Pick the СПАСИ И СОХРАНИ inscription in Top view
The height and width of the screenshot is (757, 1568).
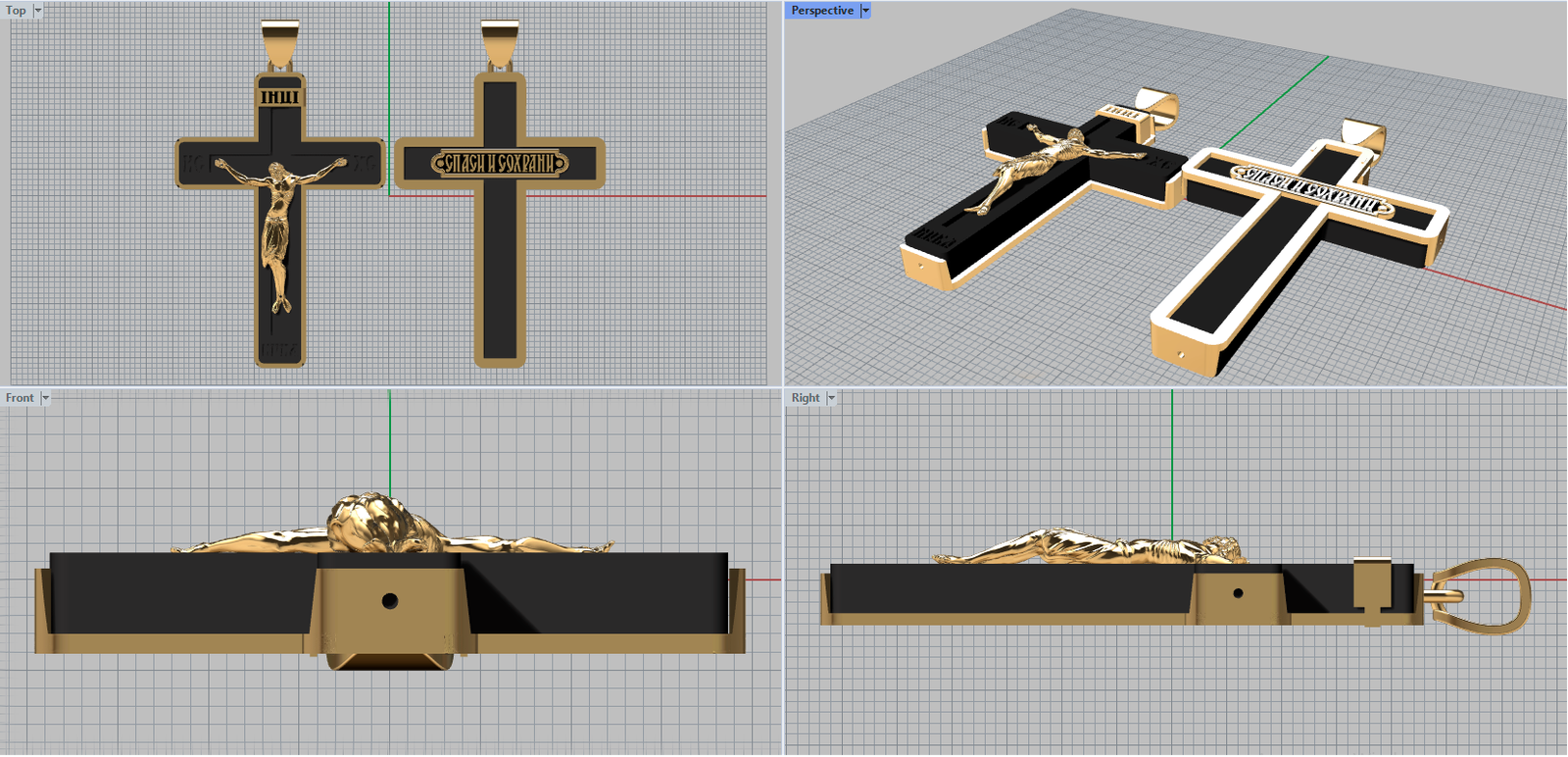(500, 163)
